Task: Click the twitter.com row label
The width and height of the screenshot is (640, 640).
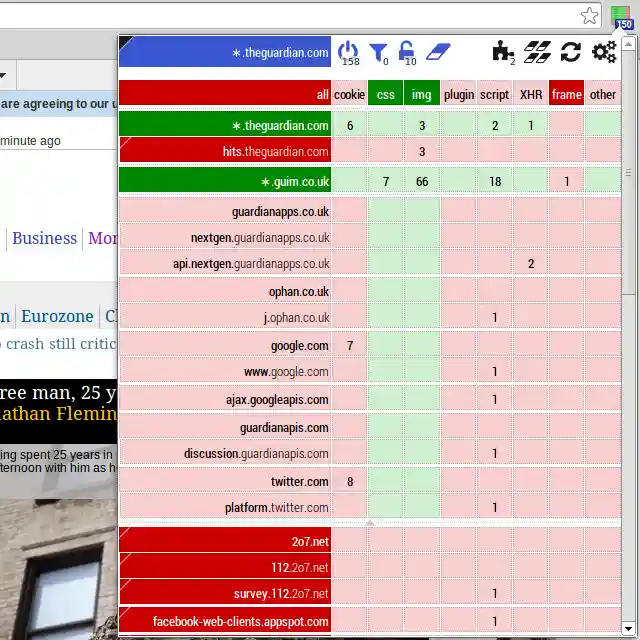Action: 225,480
